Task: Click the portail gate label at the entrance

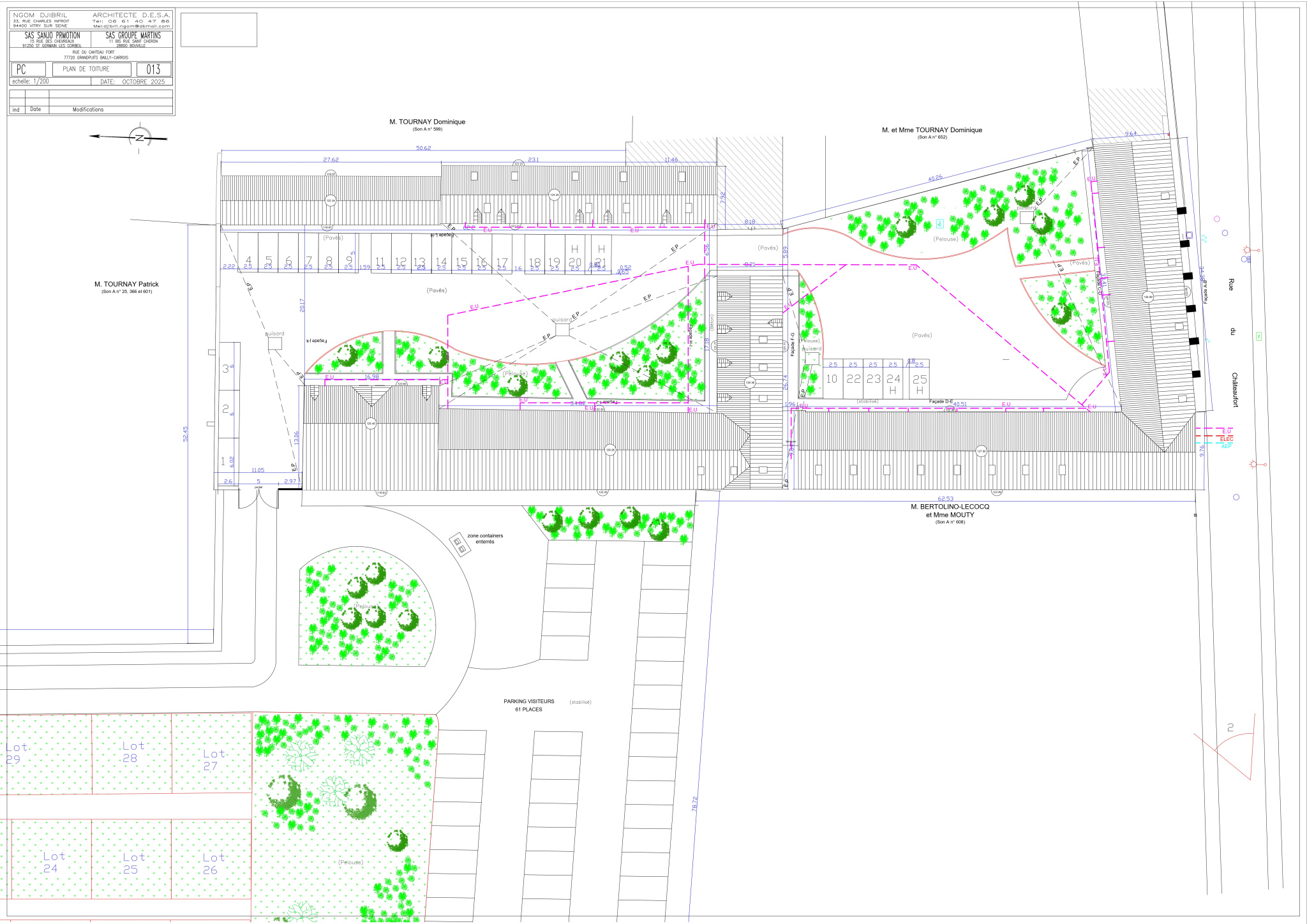Action: click(x=258, y=487)
